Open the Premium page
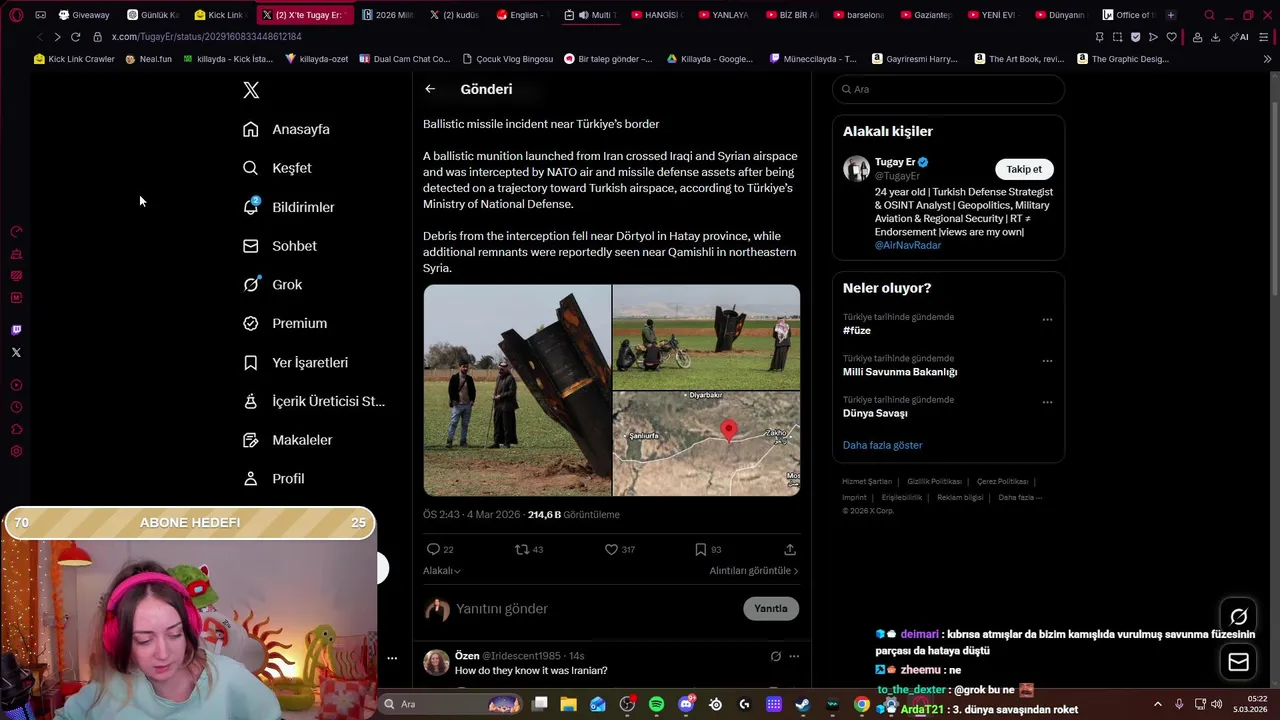This screenshot has height=720, width=1280. click(286, 323)
